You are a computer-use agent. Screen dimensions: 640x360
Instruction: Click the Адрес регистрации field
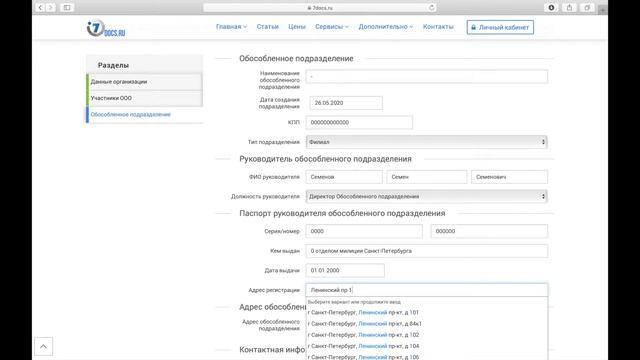[427, 290]
